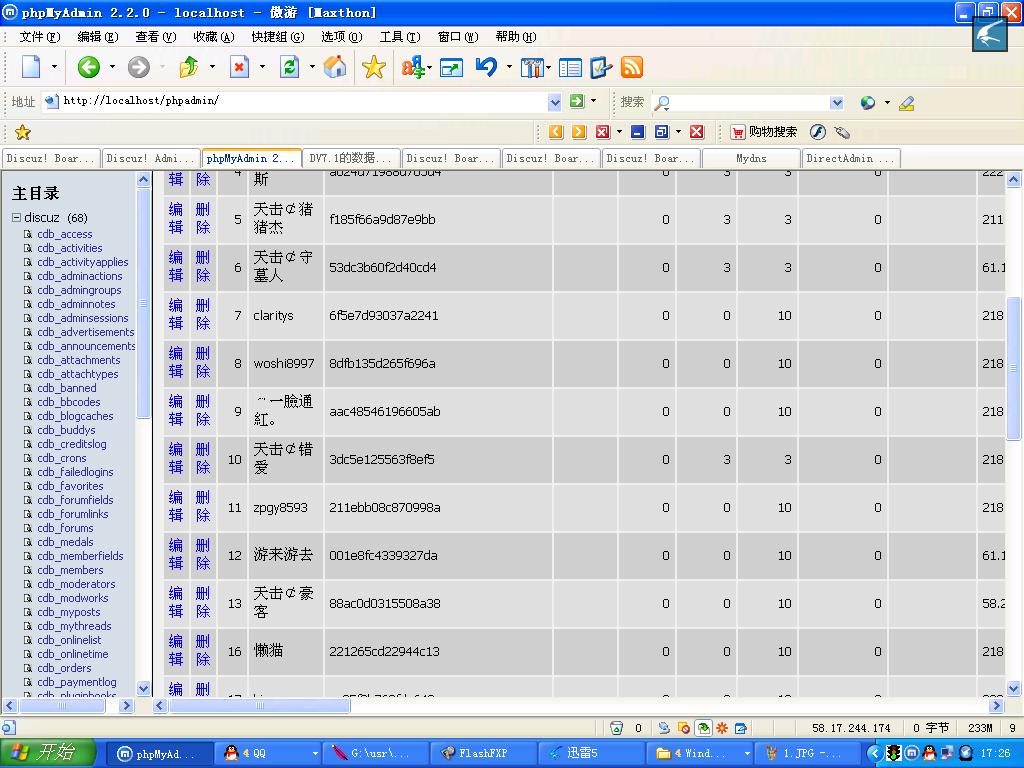Viewport: 1024px width, 768px height.
Task: Click the New page toolbar icon
Action: pos(31,67)
